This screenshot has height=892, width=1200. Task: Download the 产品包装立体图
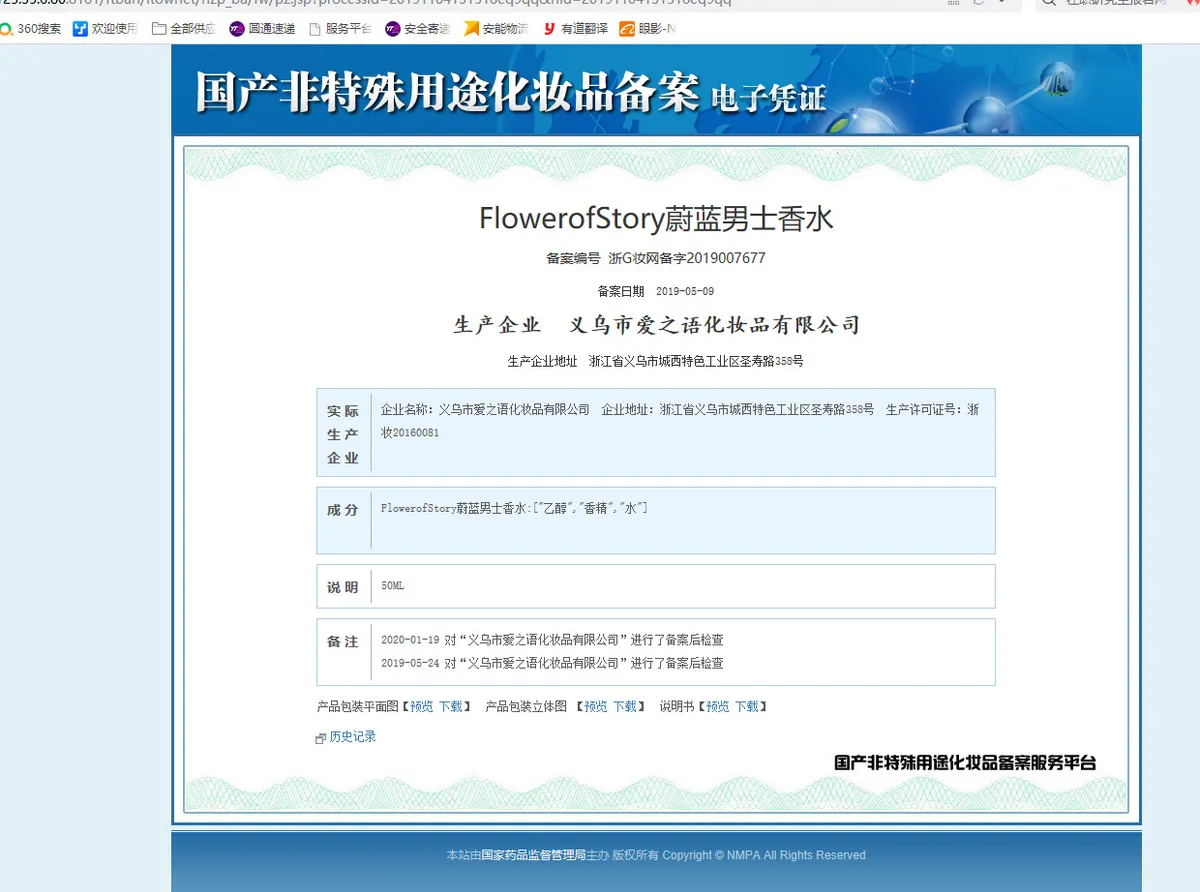click(x=625, y=707)
